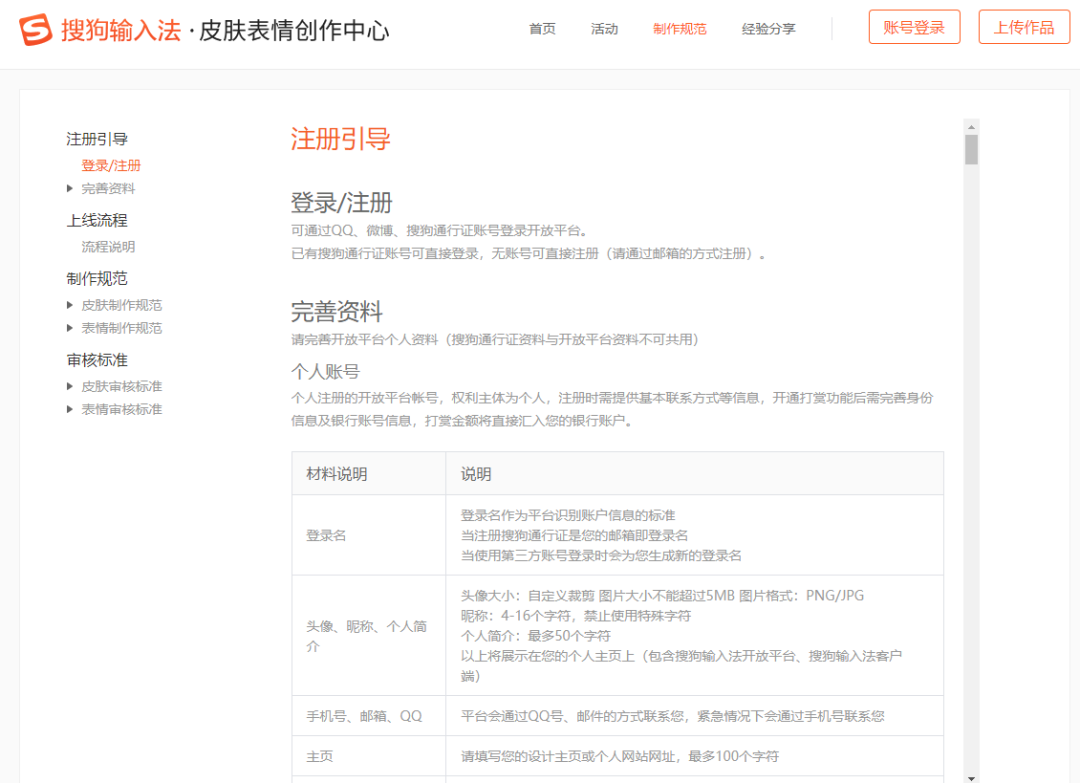This screenshot has width=1080, height=783.
Task: Click the 登录名 table cell
Action: [x=368, y=535]
